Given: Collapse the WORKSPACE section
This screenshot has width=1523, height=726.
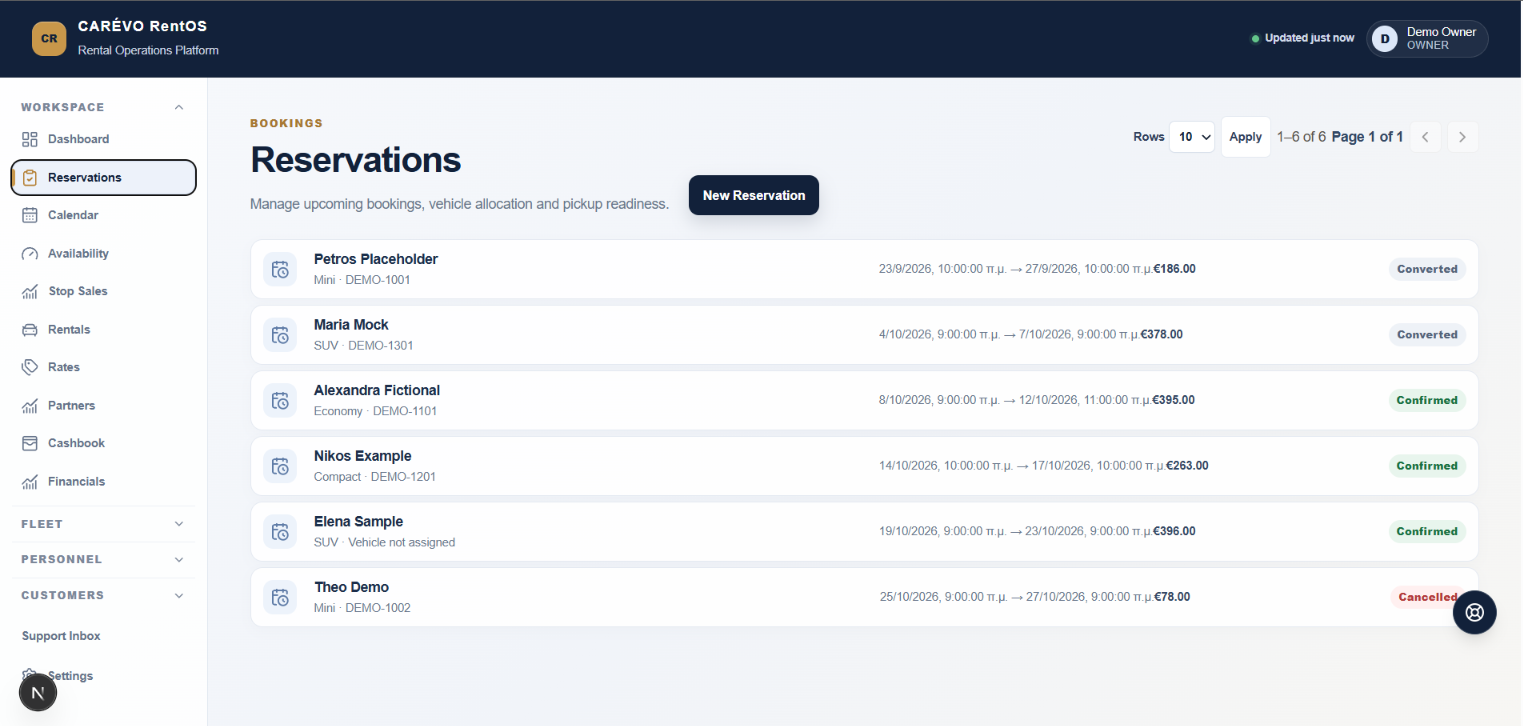Looking at the screenshot, I should 103,107.
